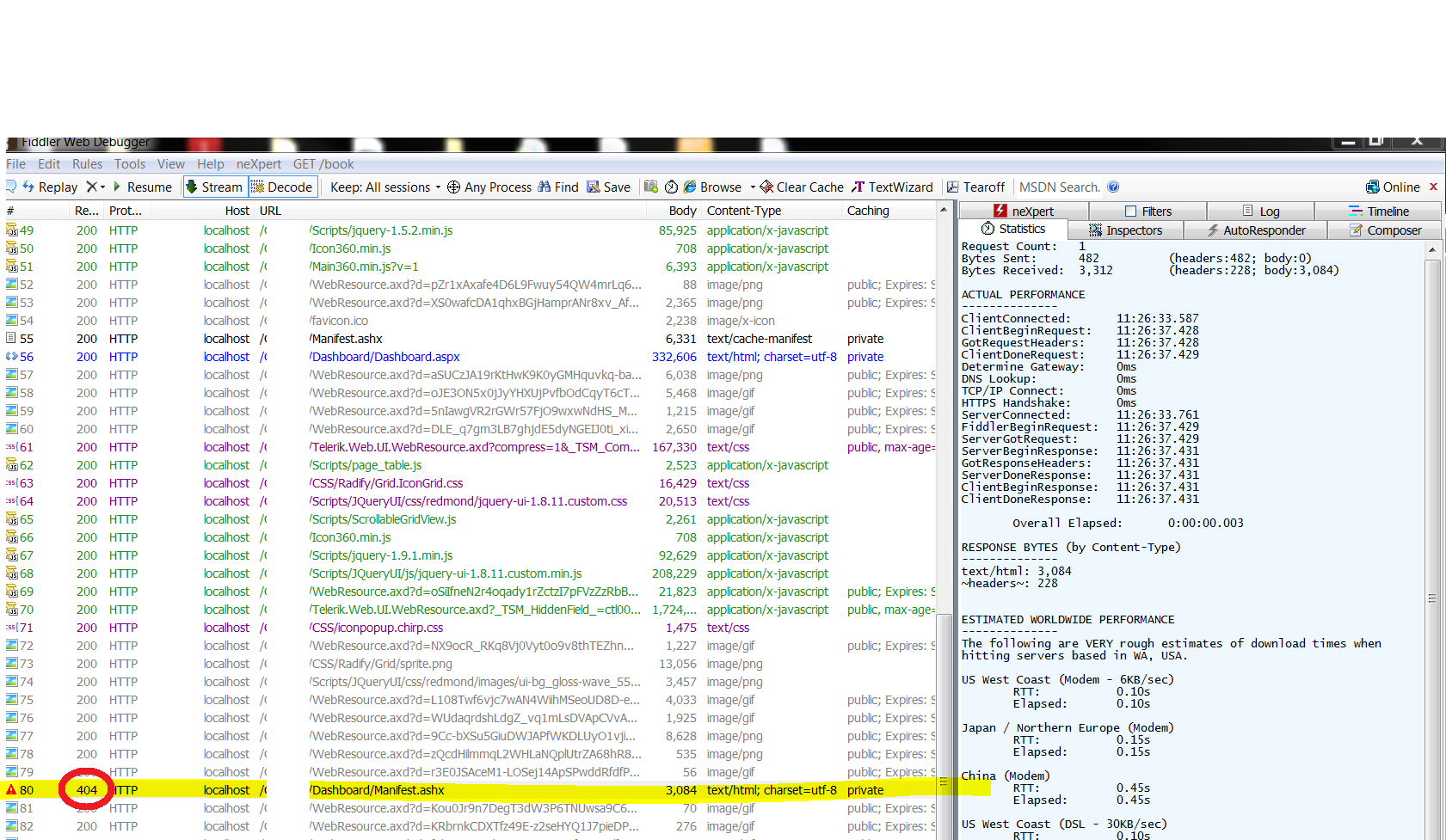Toggle Stream mode in the toolbar
This screenshot has height=840, width=1446.
pos(215,187)
